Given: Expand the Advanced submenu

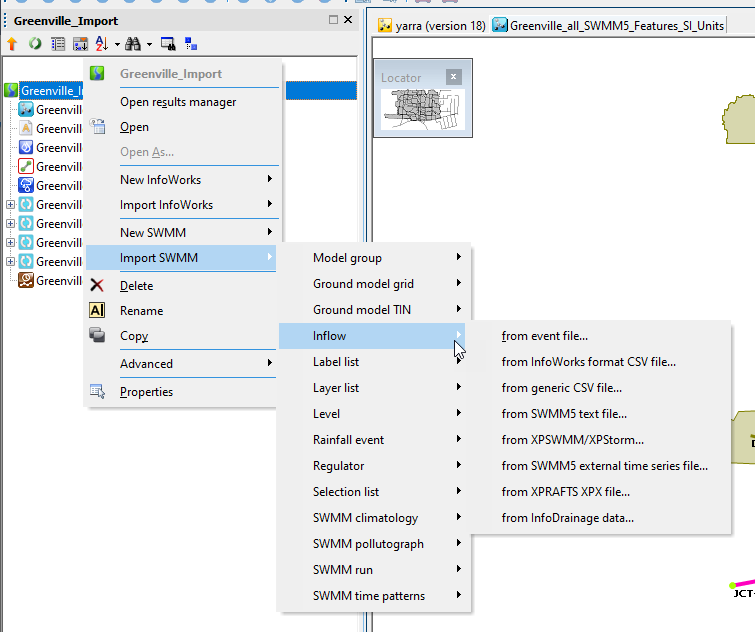Looking at the screenshot, I should [182, 364].
